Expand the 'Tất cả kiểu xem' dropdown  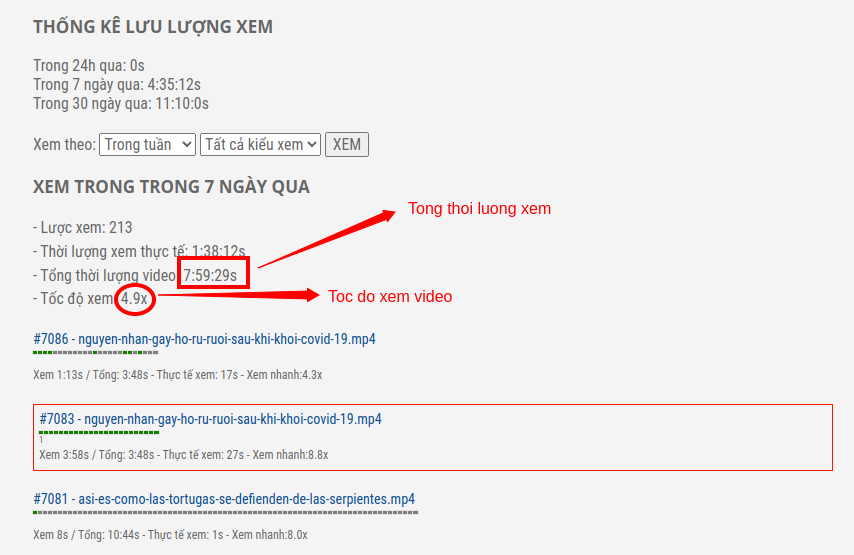point(260,144)
